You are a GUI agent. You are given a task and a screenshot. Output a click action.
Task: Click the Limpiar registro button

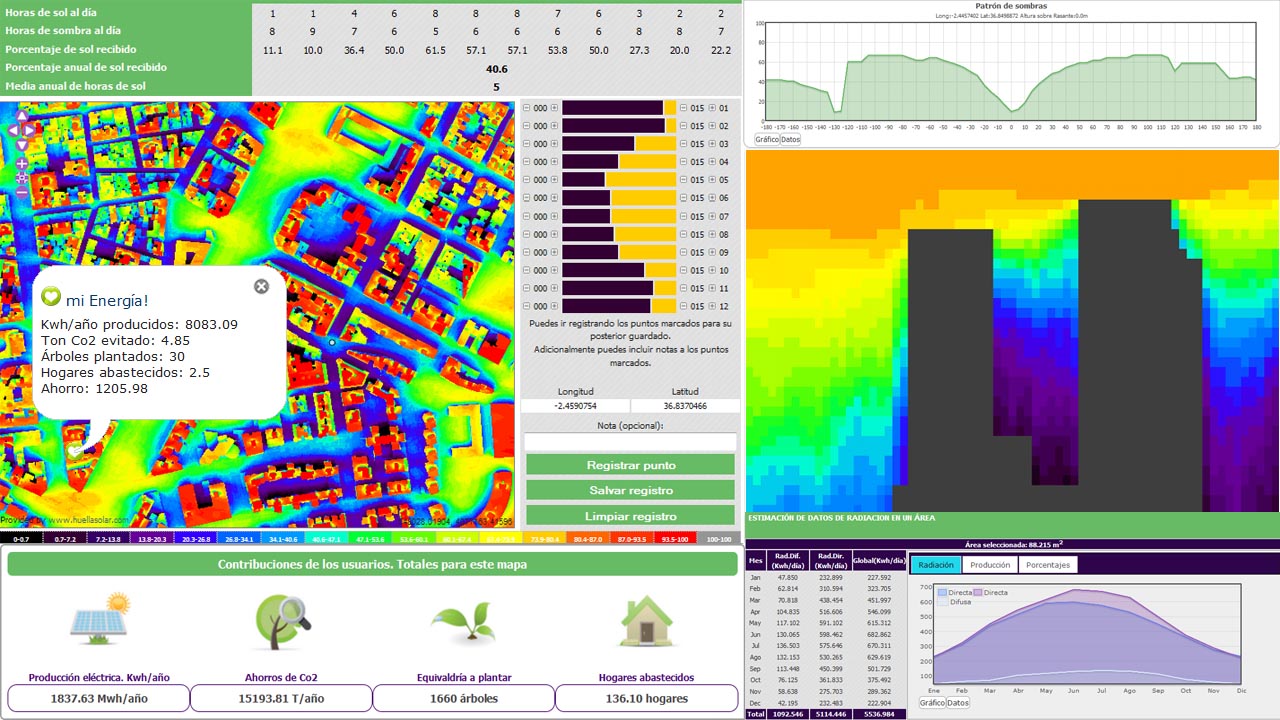(630, 516)
